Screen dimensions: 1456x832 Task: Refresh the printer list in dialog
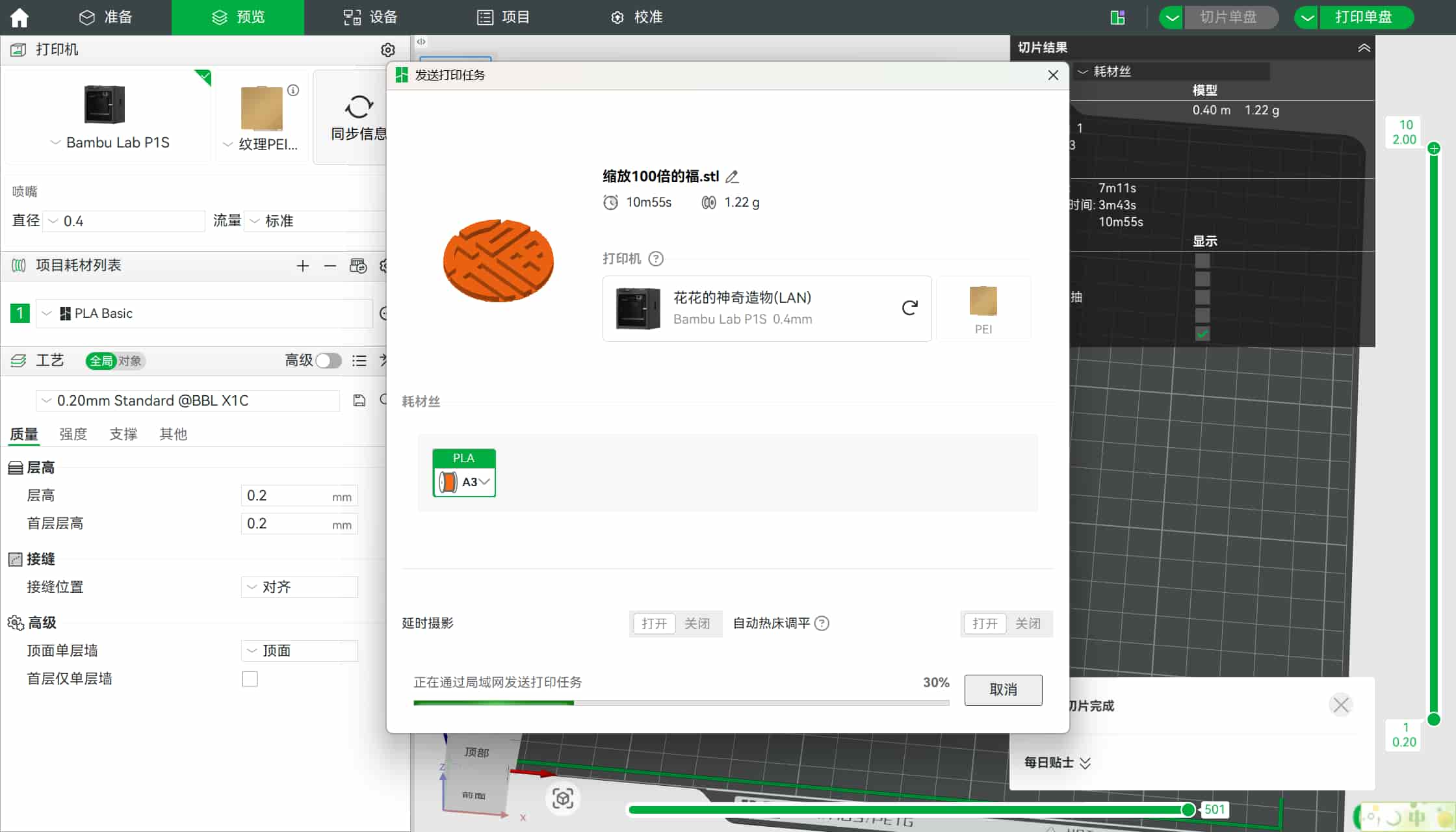(909, 308)
